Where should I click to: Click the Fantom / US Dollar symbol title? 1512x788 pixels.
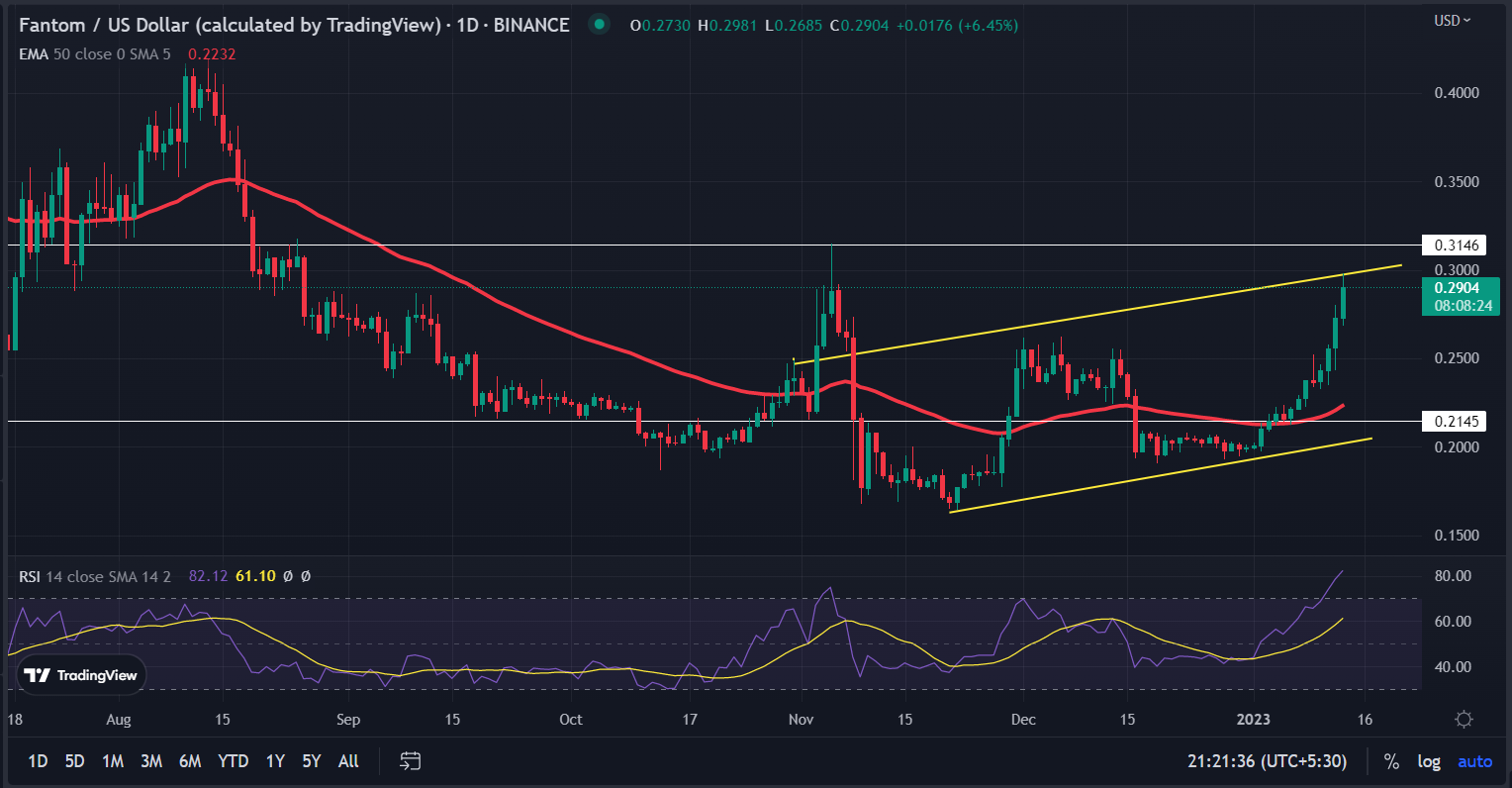coord(230,25)
